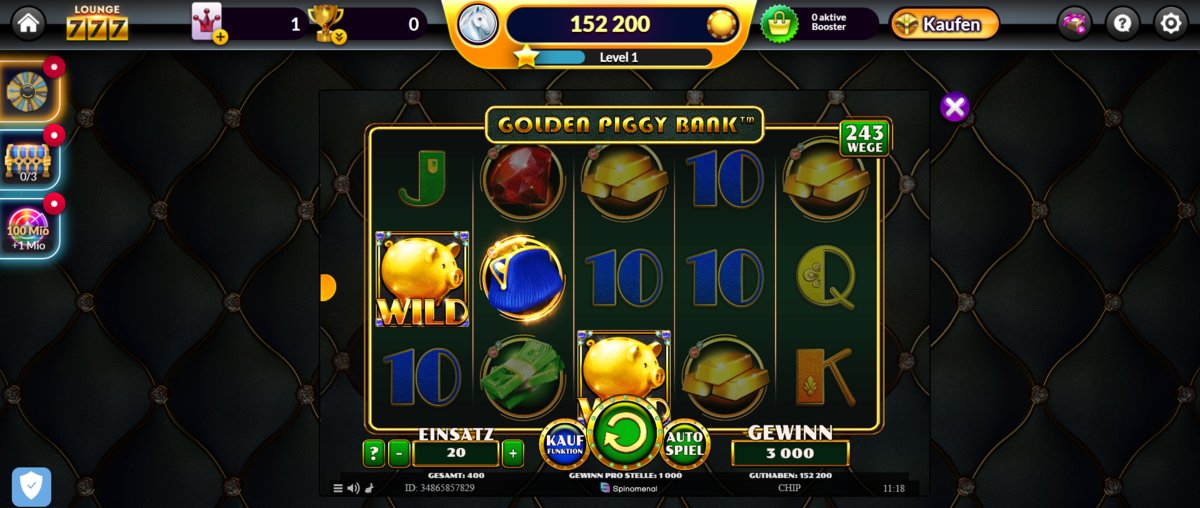Open the Lounge 777 logo
The width and height of the screenshot is (1200, 508).
click(x=97, y=22)
